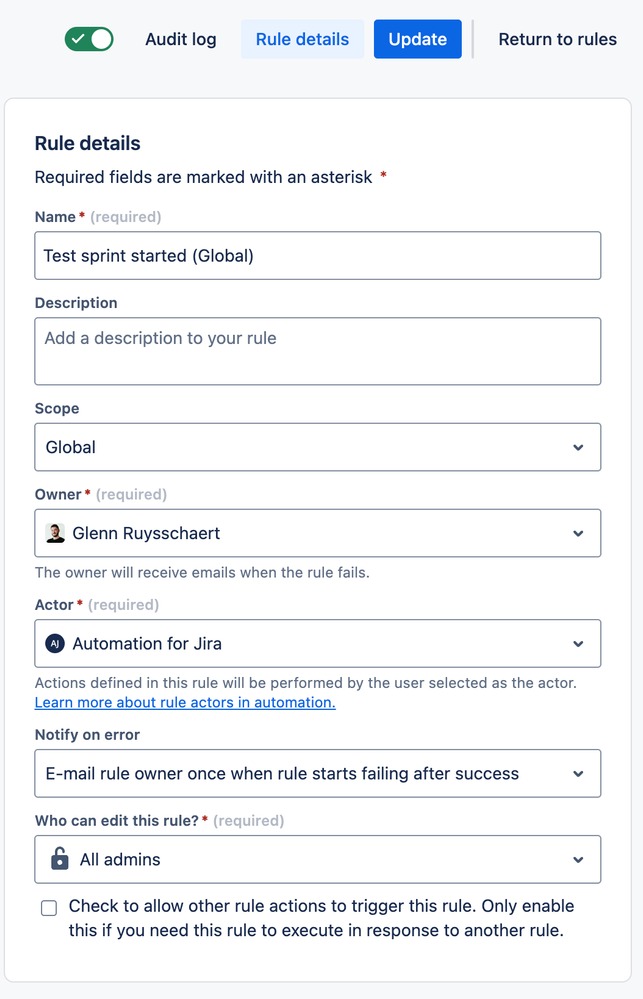Viewport: 643px width, 999px height.
Task: Switch to the Rule details tab
Action: [x=302, y=40]
